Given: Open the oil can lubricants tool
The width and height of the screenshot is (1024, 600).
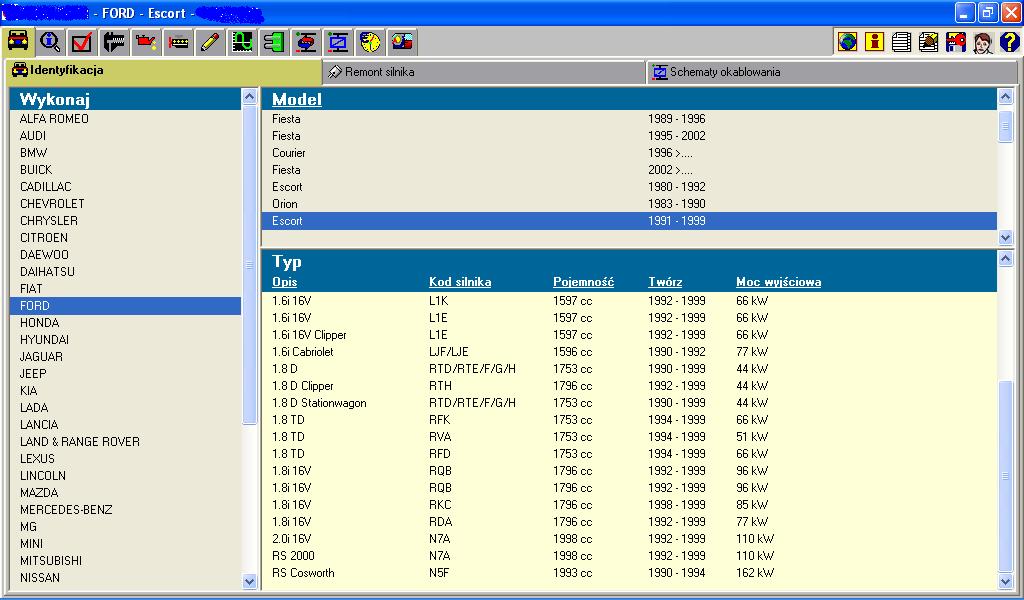Looking at the screenshot, I should coord(146,42).
